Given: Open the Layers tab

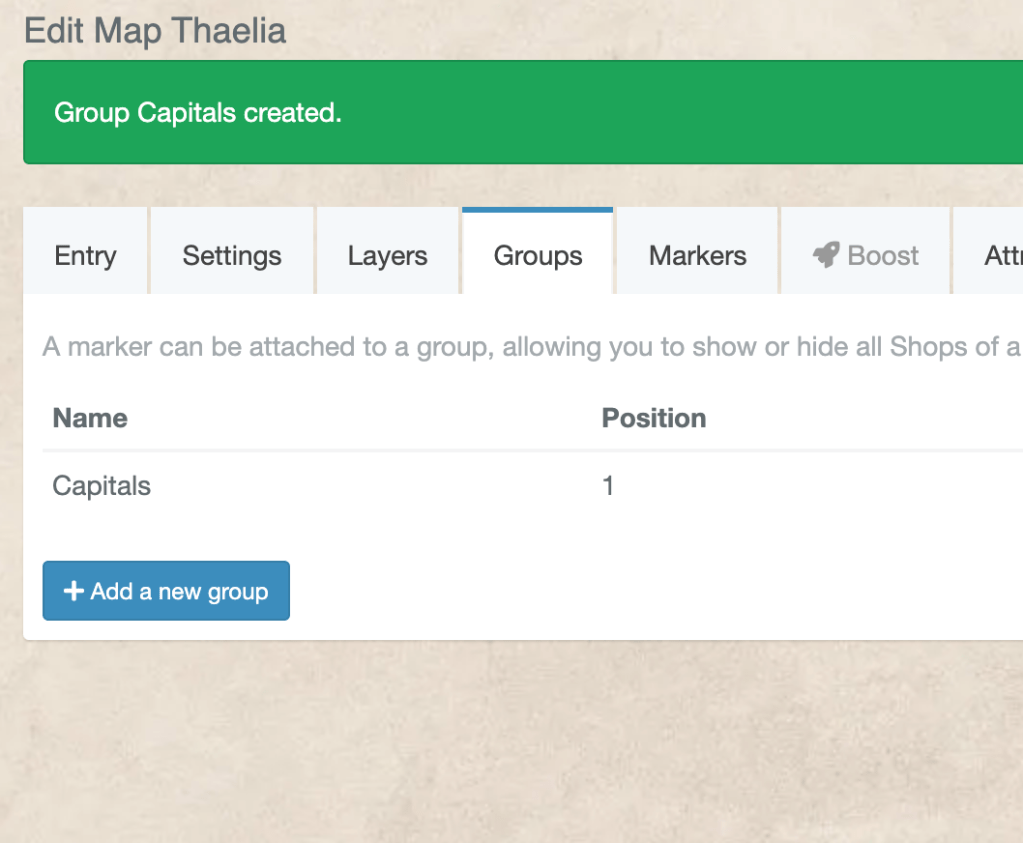Looking at the screenshot, I should pyautogui.click(x=387, y=255).
